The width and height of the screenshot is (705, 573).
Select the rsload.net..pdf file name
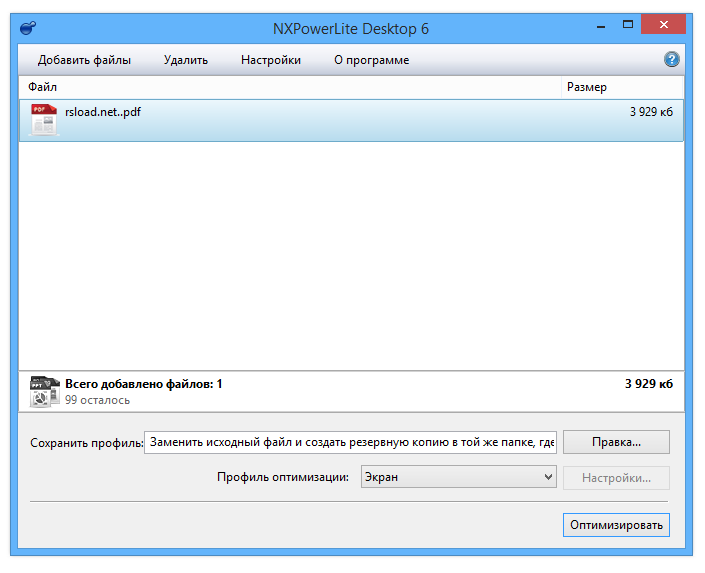tap(103, 112)
